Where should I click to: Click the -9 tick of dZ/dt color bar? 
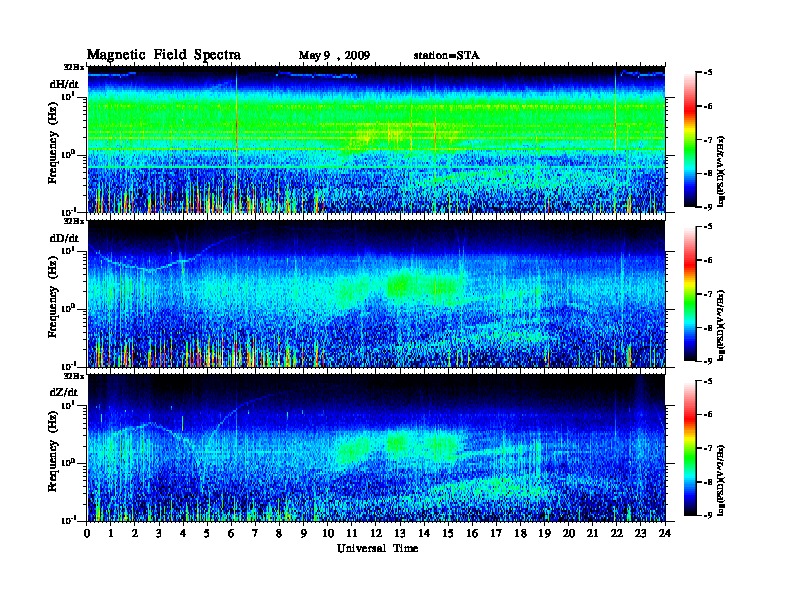[708, 515]
